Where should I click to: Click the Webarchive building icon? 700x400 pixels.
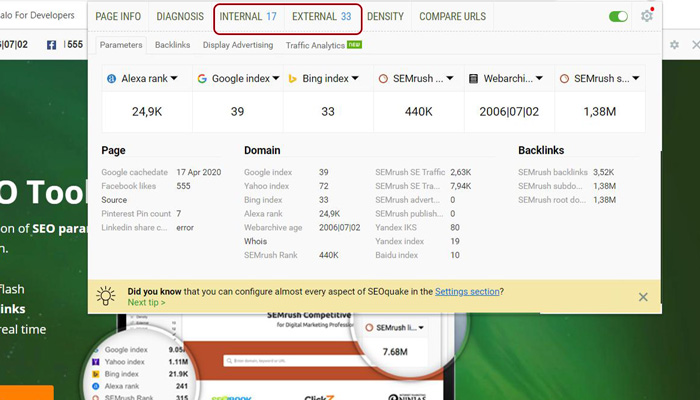click(473, 79)
